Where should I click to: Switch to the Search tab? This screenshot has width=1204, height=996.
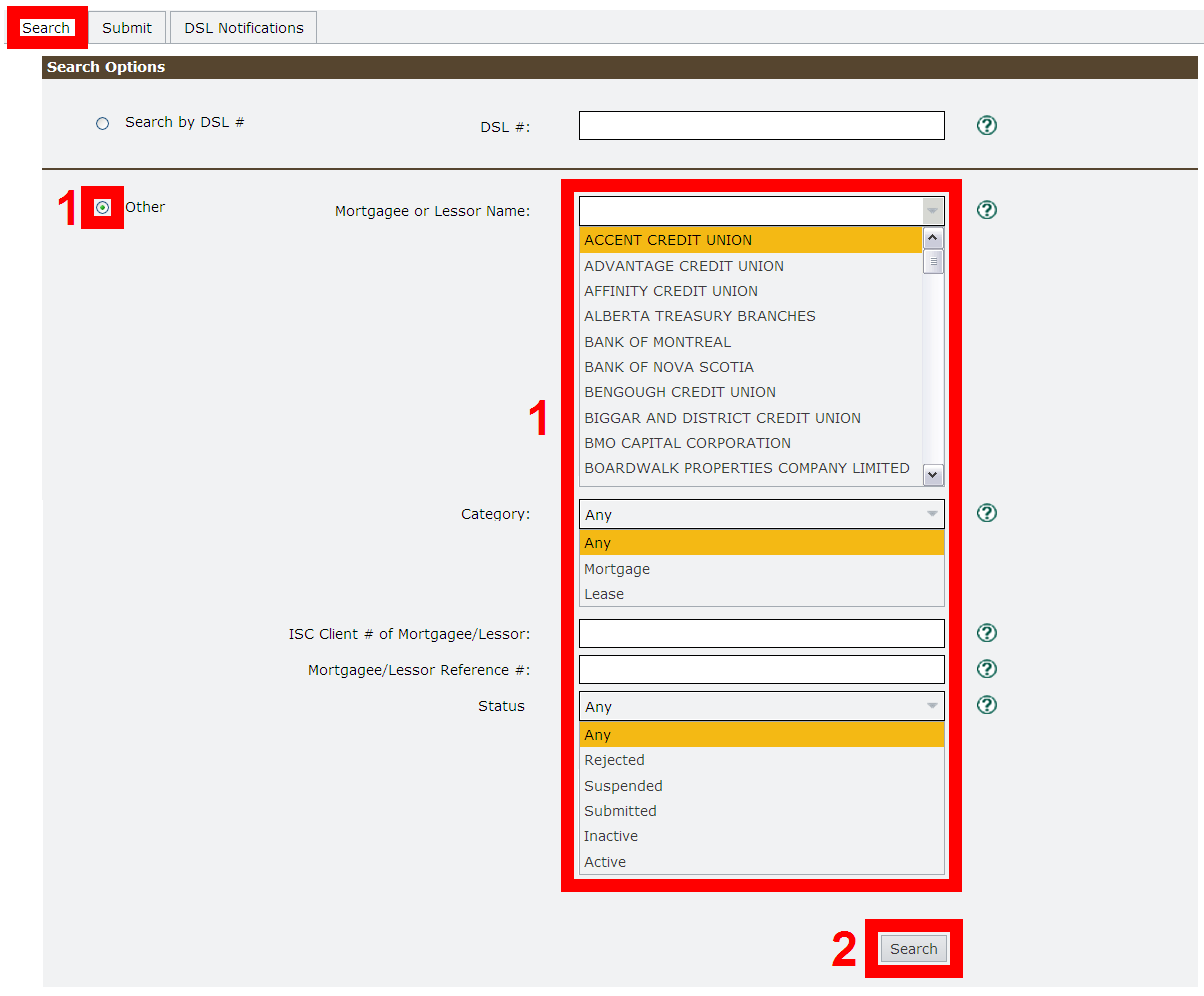pos(46,28)
